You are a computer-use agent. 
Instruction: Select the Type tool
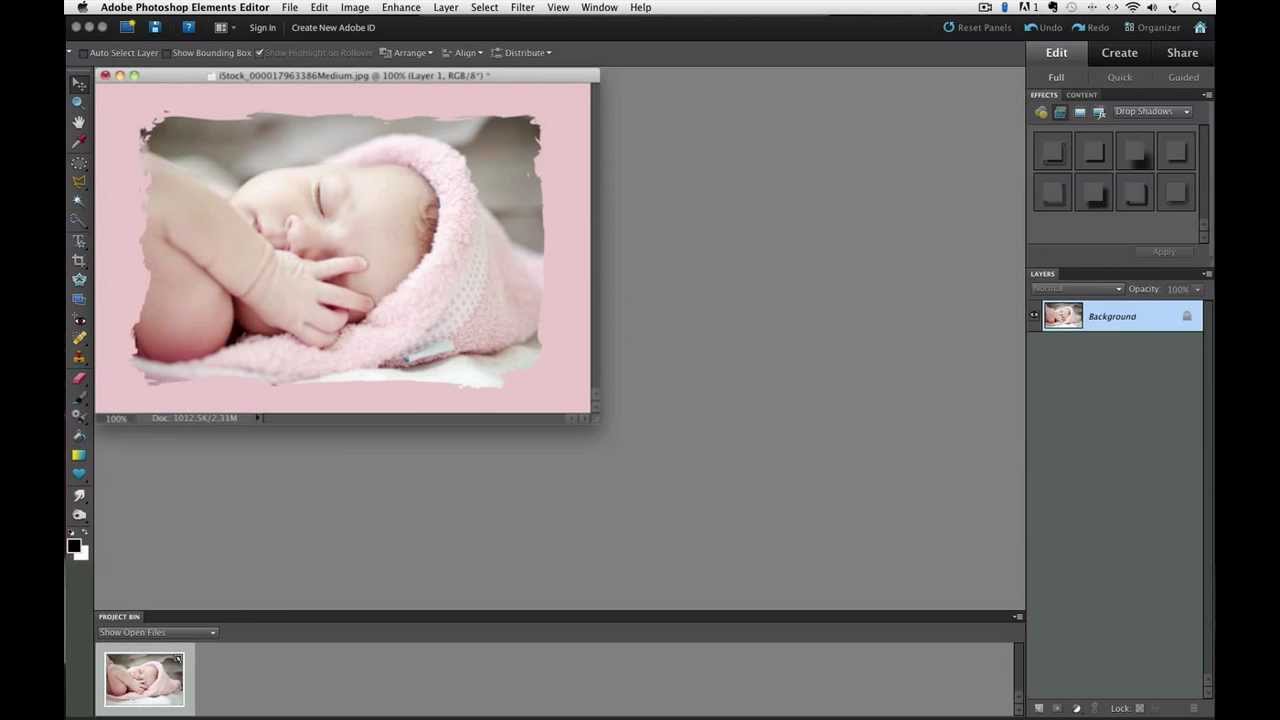click(x=79, y=241)
